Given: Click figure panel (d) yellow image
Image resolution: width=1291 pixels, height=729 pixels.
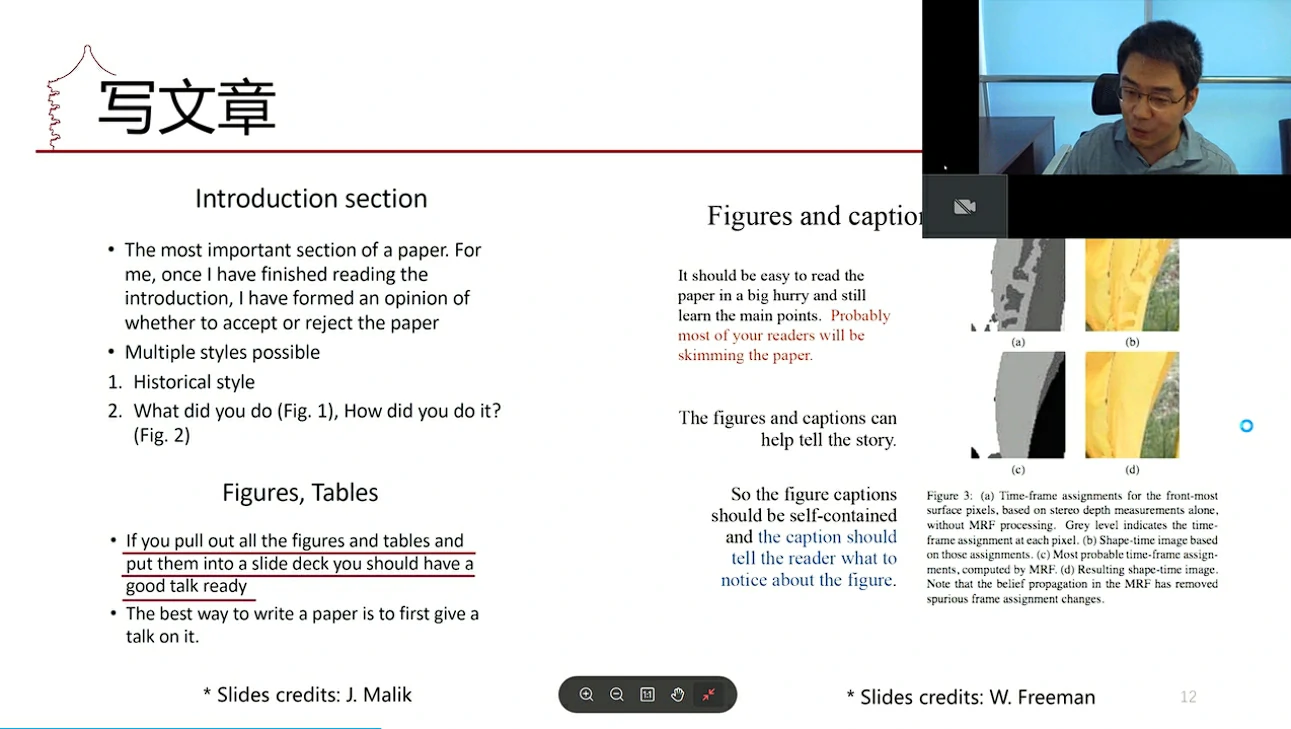Looking at the screenshot, I should [x=1132, y=405].
